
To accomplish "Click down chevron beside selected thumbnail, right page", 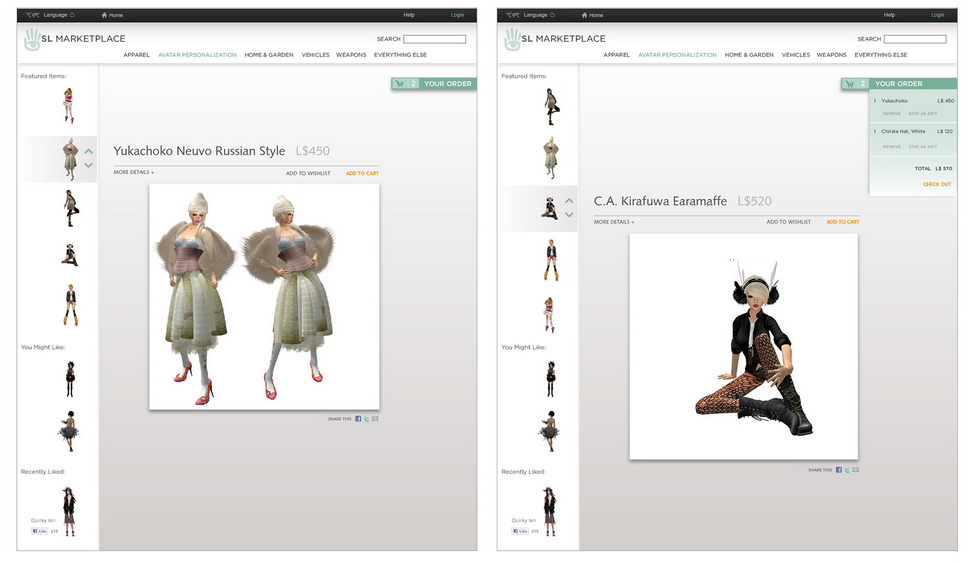I will (x=569, y=215).
